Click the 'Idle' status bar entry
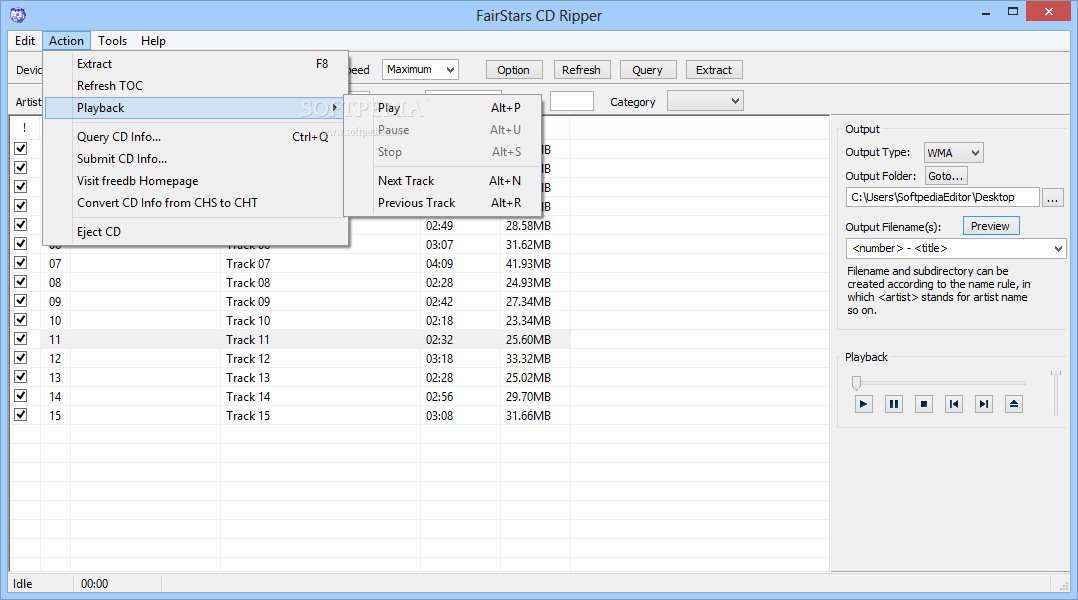 (23, 584)
